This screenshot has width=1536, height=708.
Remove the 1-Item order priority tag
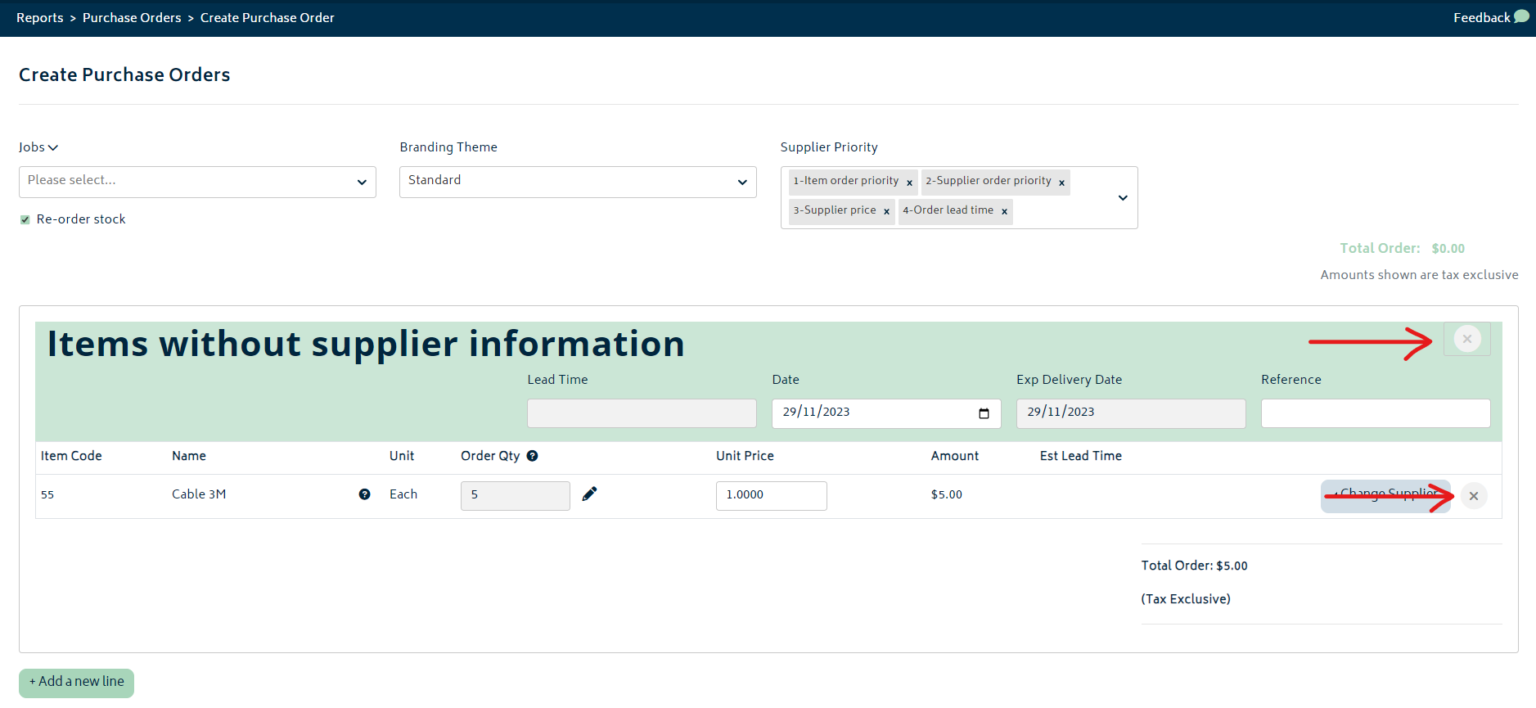(x=908, y=181)
